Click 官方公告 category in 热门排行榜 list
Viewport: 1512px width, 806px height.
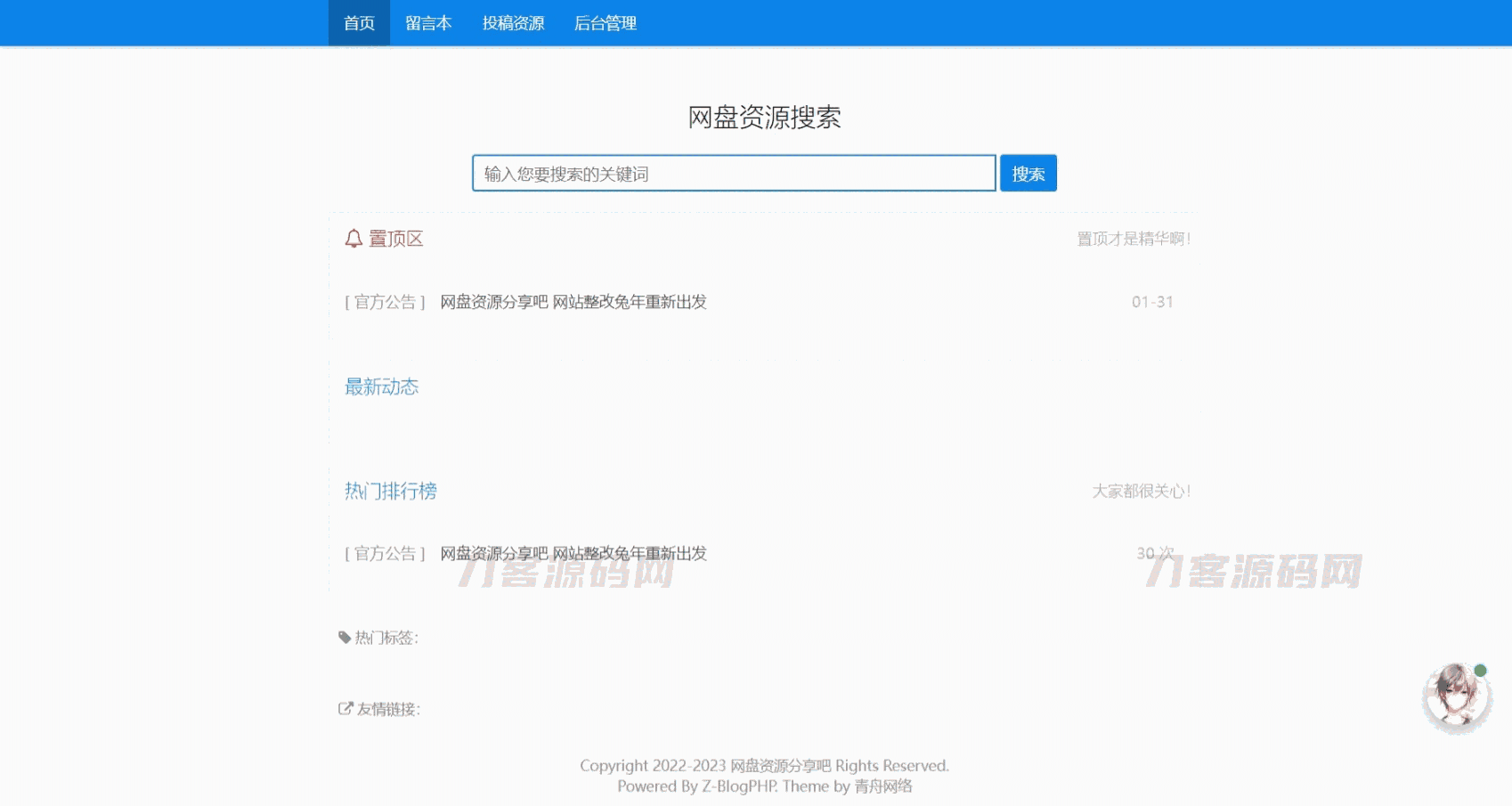tap(385, 553)
